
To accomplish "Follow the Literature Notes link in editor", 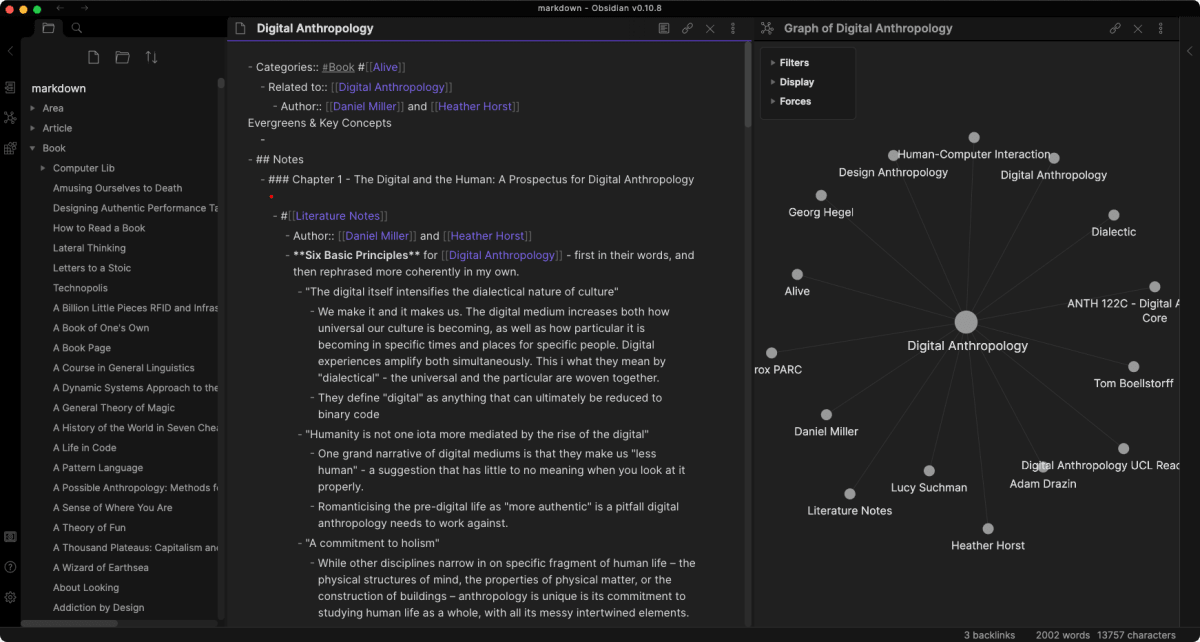I will 339,216.
